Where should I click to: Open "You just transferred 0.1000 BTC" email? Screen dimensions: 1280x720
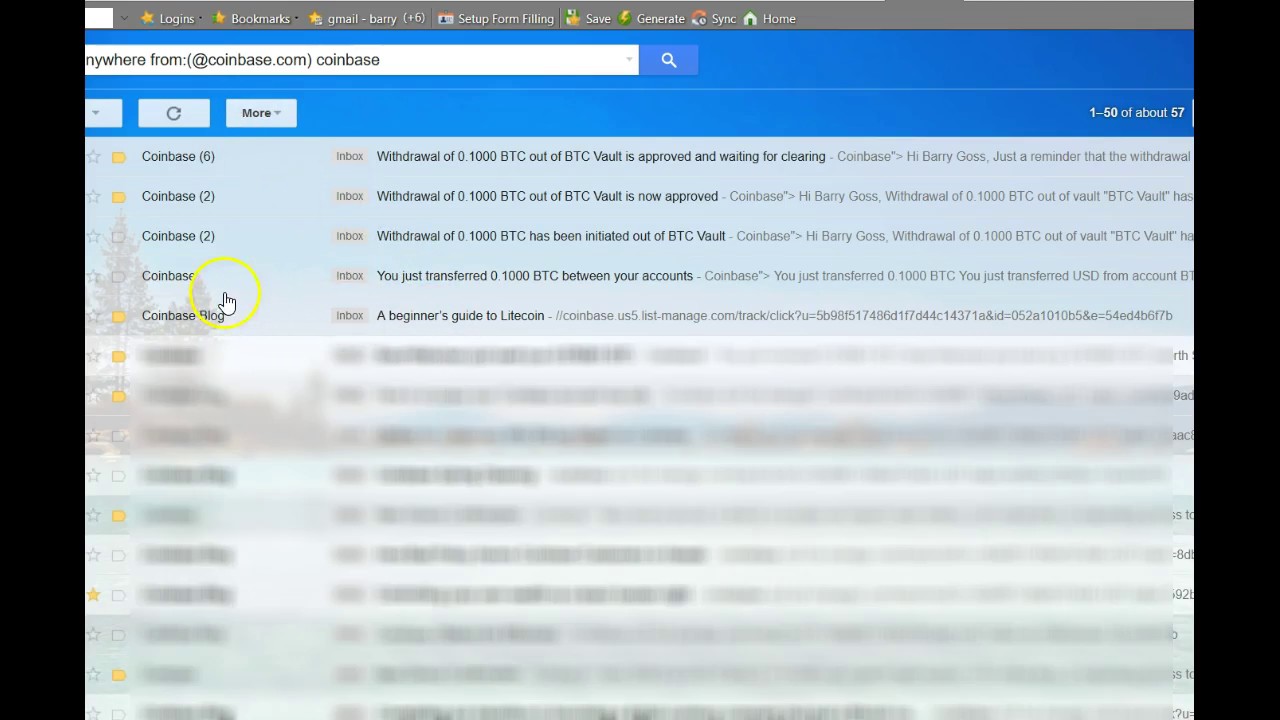(534, 275)
